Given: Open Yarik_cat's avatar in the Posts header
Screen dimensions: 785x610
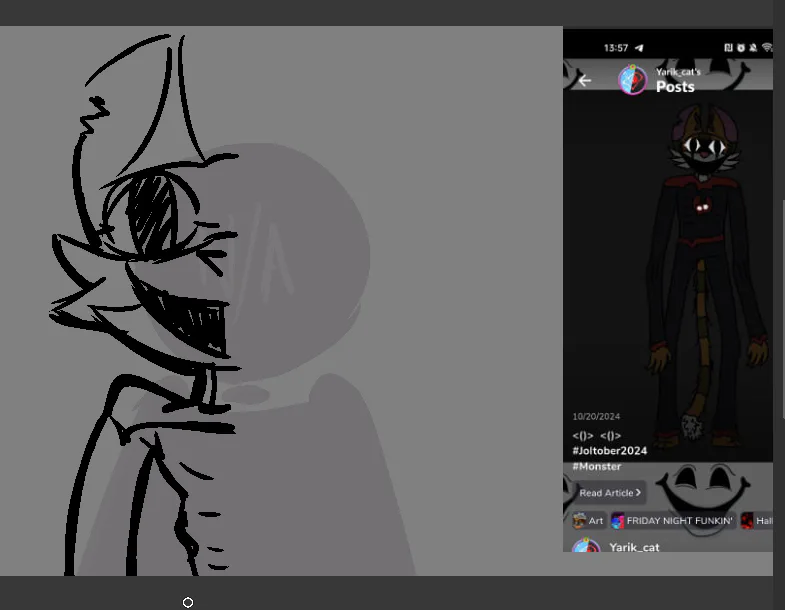Looking at the screenshot, I should pyautogui.click(x=632, y=80).
